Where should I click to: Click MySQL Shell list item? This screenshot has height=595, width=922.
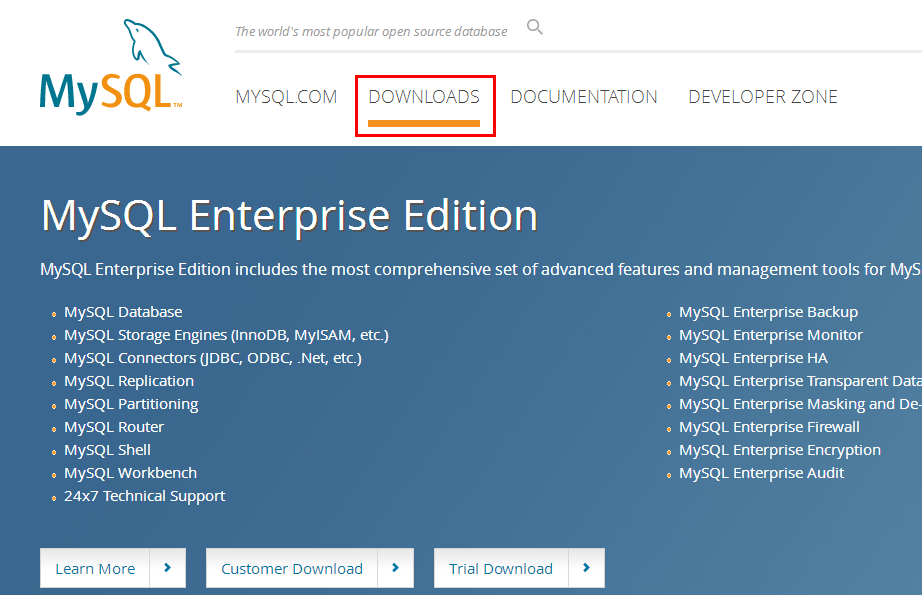[108, 450]
